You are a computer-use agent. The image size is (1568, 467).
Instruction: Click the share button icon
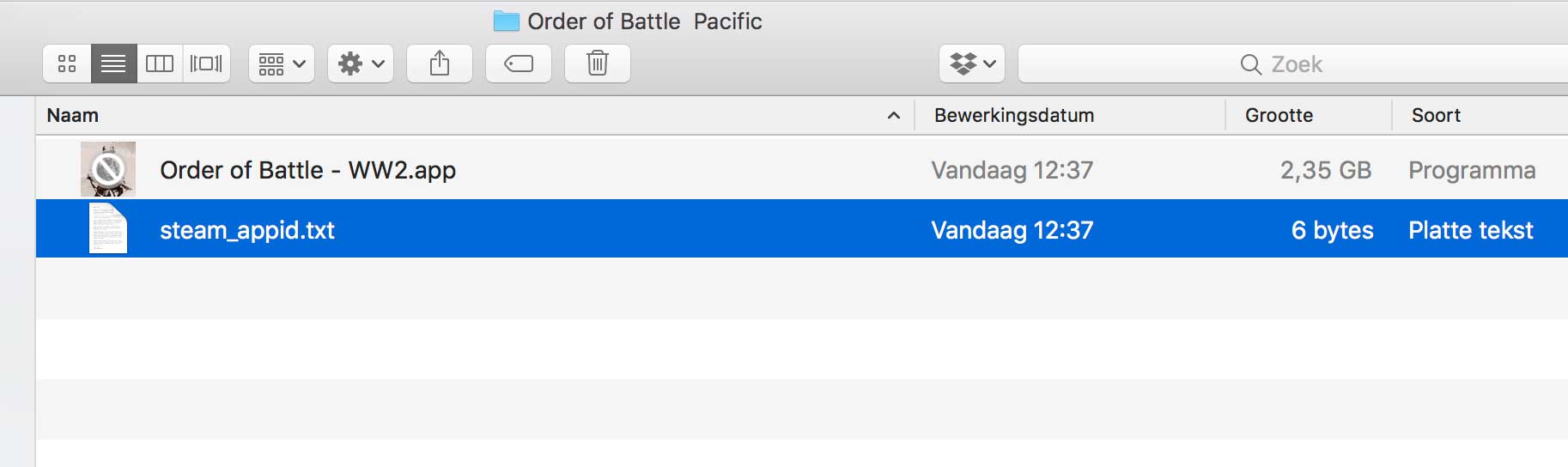coord(440,64)
